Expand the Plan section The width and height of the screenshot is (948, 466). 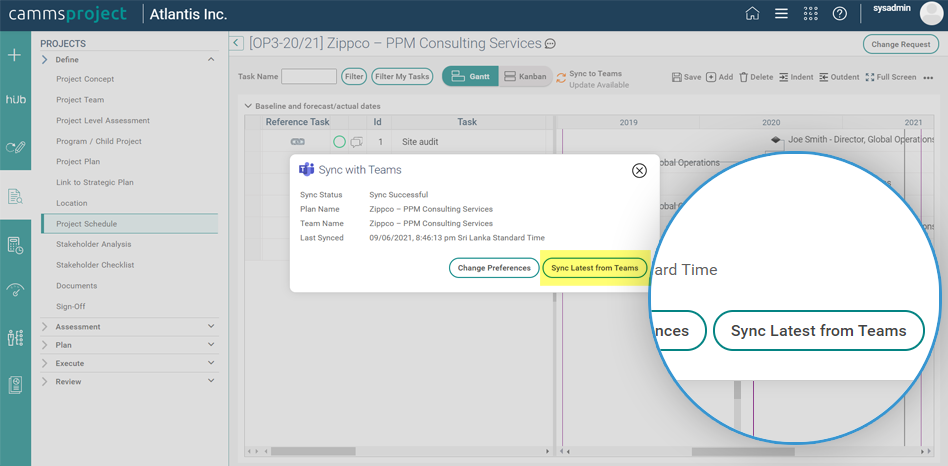[210, 345]
